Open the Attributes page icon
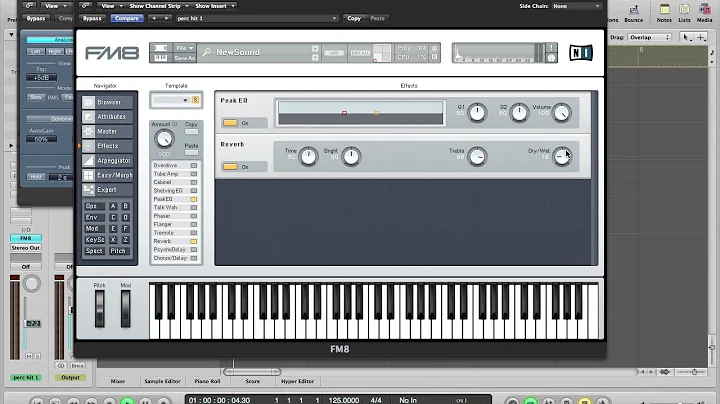Image resolution: width=720 pixels, height=404 pixels. 89,117
